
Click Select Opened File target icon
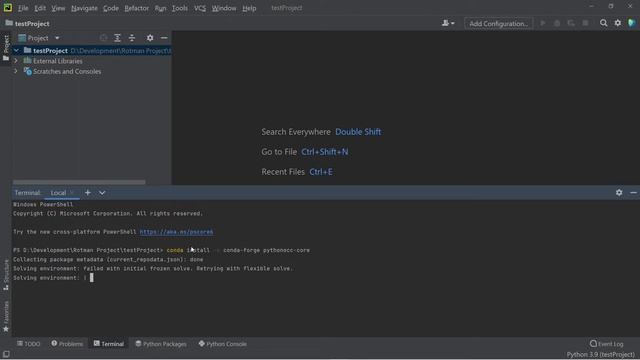[x=103, y=38]
